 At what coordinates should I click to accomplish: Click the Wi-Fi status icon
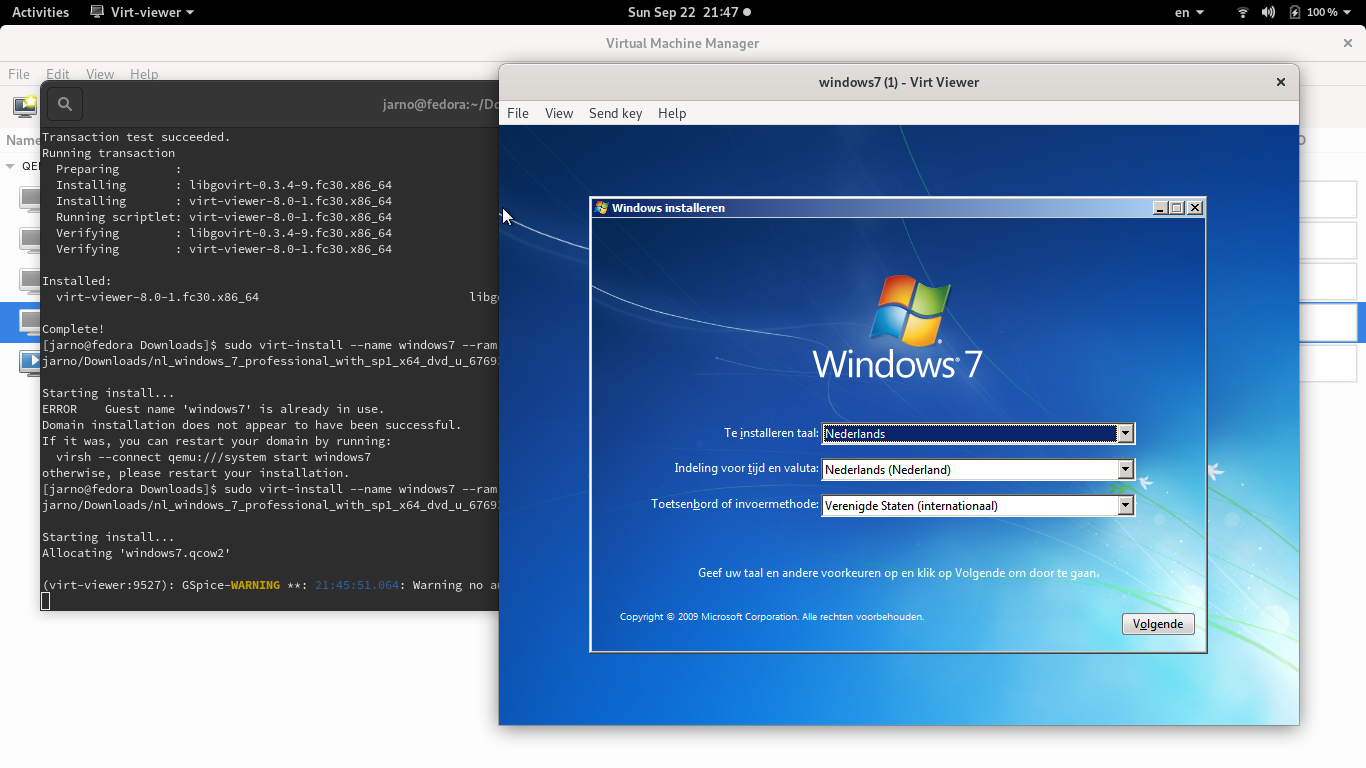tap(1243, 12)
